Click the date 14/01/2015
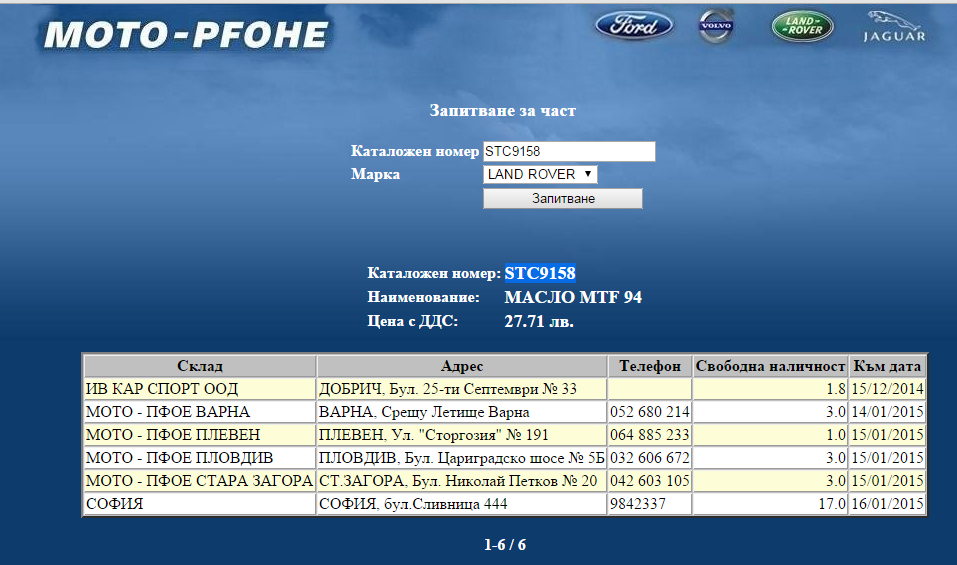The image size is (957, 565). pos(887,412)
